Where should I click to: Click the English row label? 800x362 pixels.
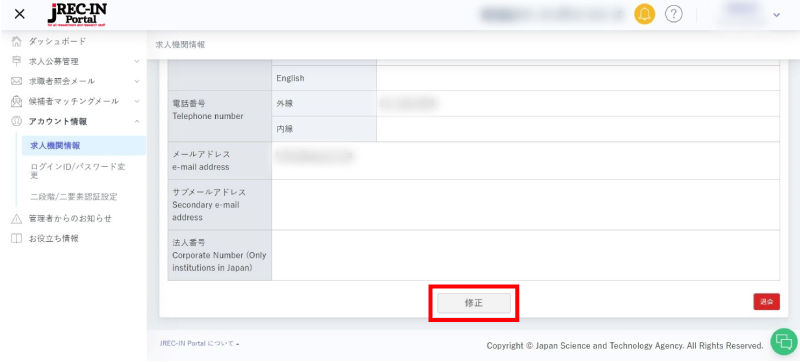pyautogui.click(x=290, y=79)
